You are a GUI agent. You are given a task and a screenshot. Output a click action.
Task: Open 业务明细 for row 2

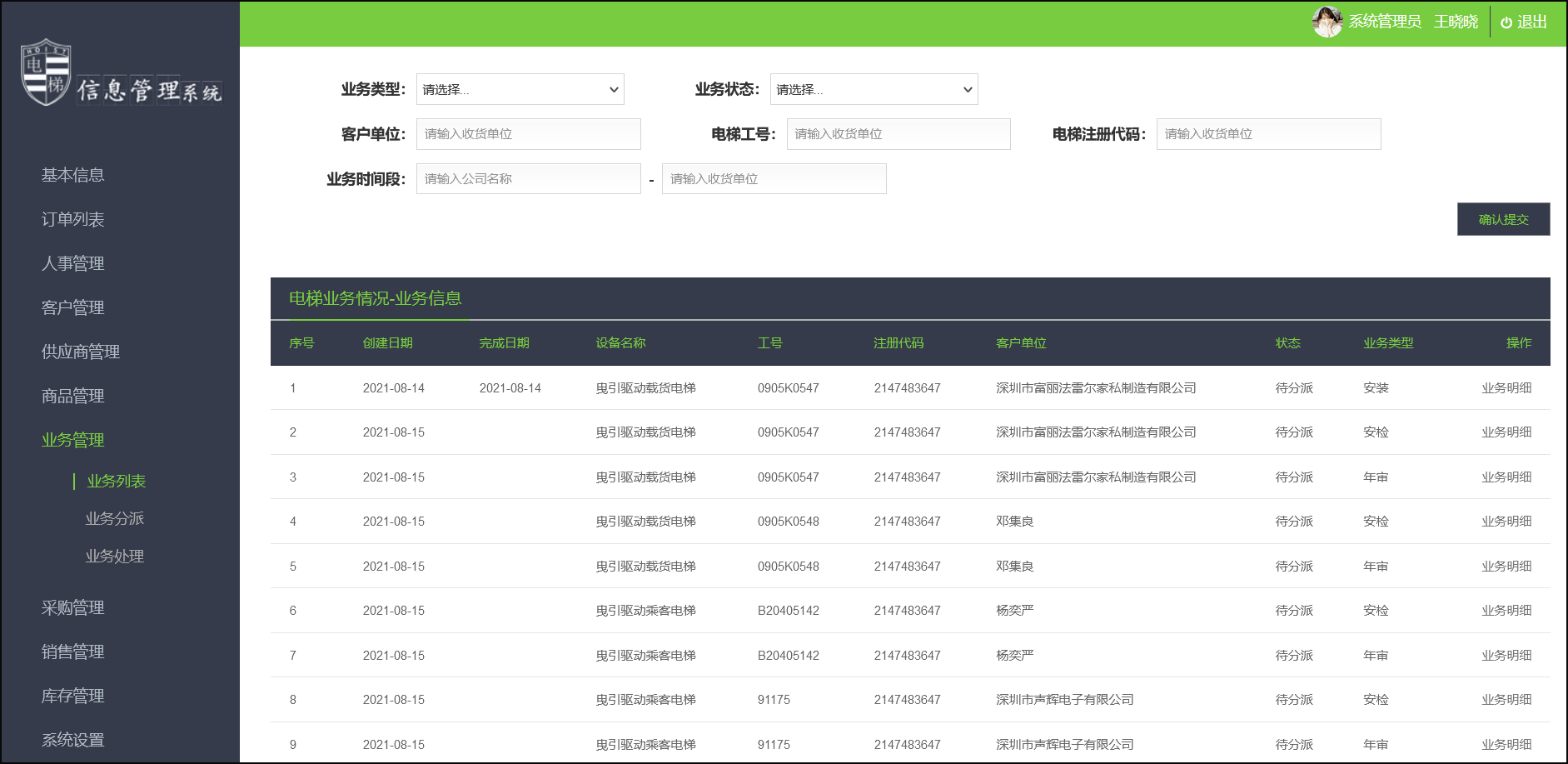[1506, 432]
